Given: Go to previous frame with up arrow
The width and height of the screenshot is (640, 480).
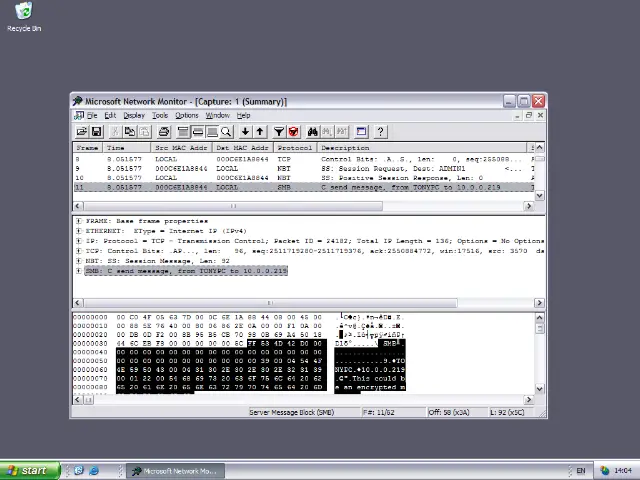Looking at the screenshot, I should (260, 131).
